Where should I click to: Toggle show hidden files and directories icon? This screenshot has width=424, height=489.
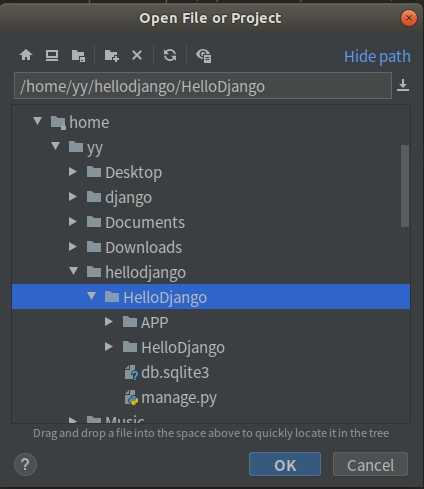(x=204, y=56)
